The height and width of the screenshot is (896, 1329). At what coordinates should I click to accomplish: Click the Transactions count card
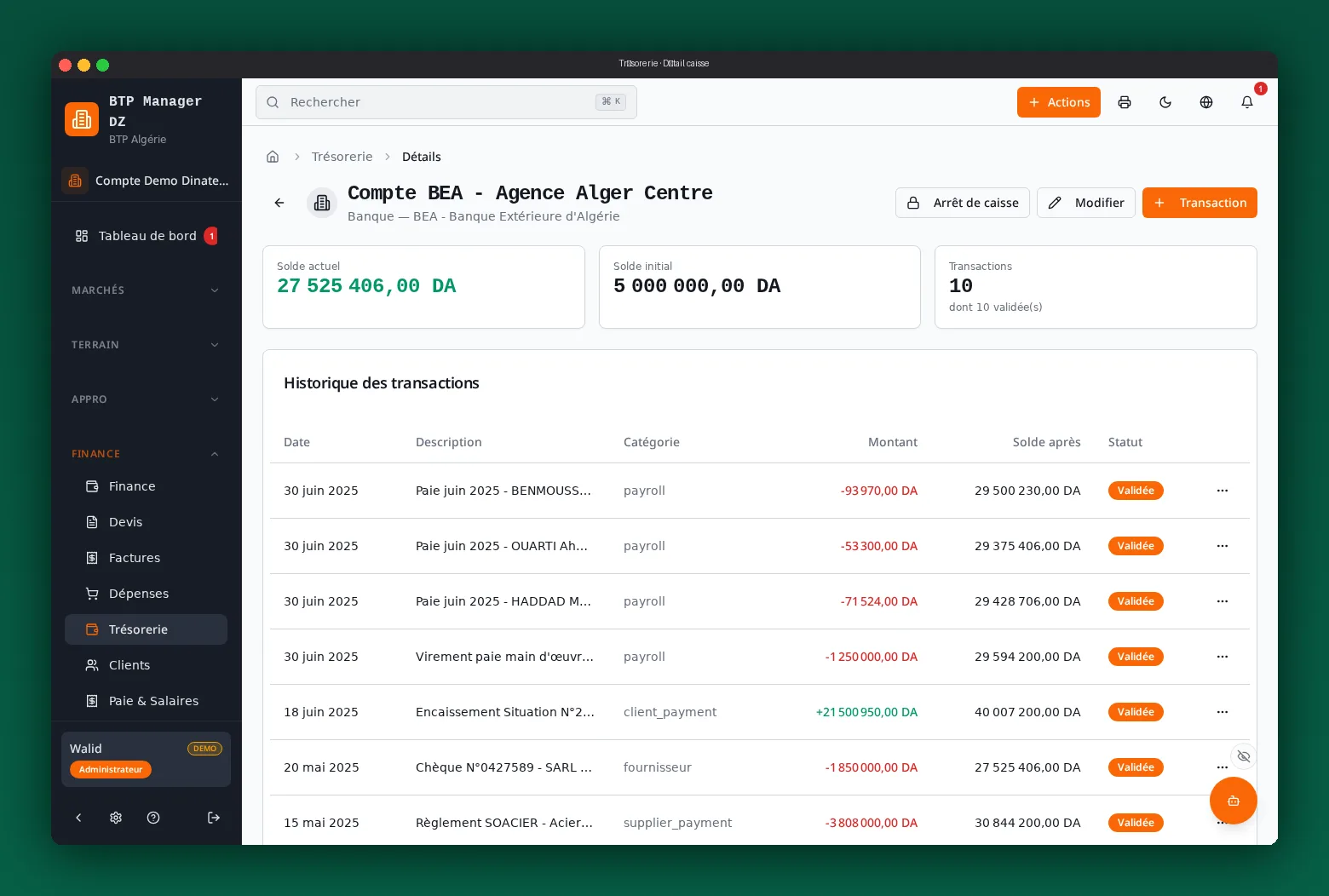(1096, 287)
